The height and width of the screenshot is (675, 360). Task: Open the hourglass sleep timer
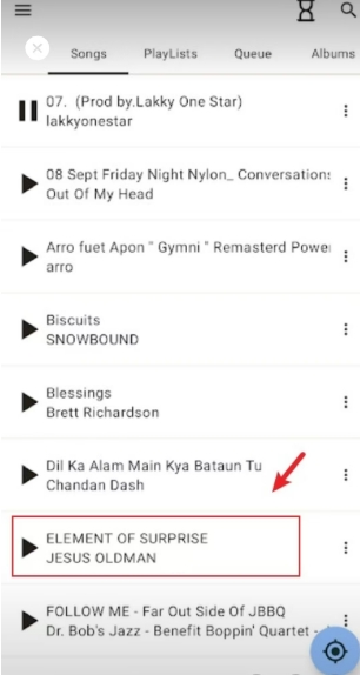pyautogui.click(x=305, y=10)
